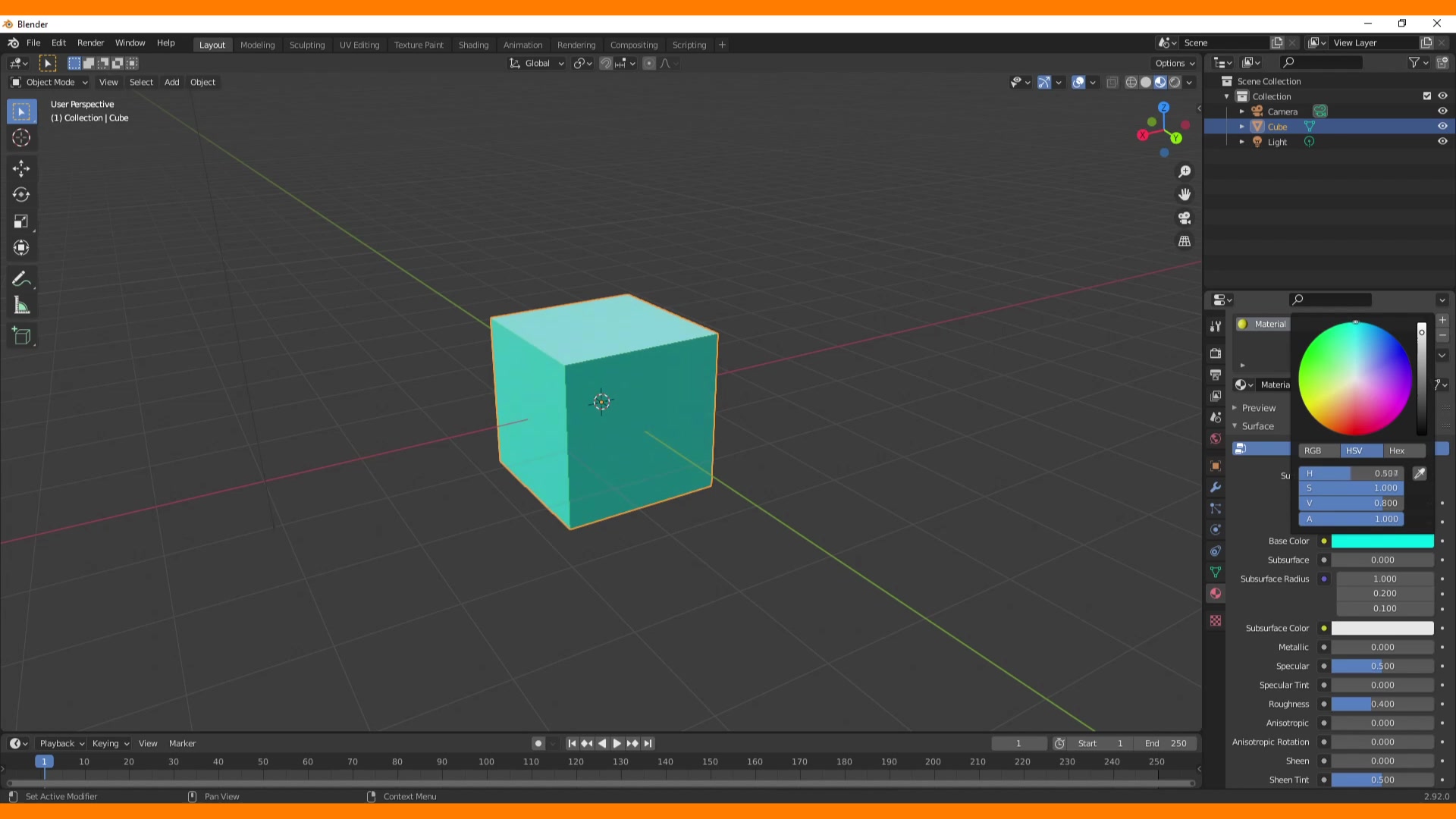Click the Measure tool icon
This screenshot has width=1456, height=819.
point(22,305)
